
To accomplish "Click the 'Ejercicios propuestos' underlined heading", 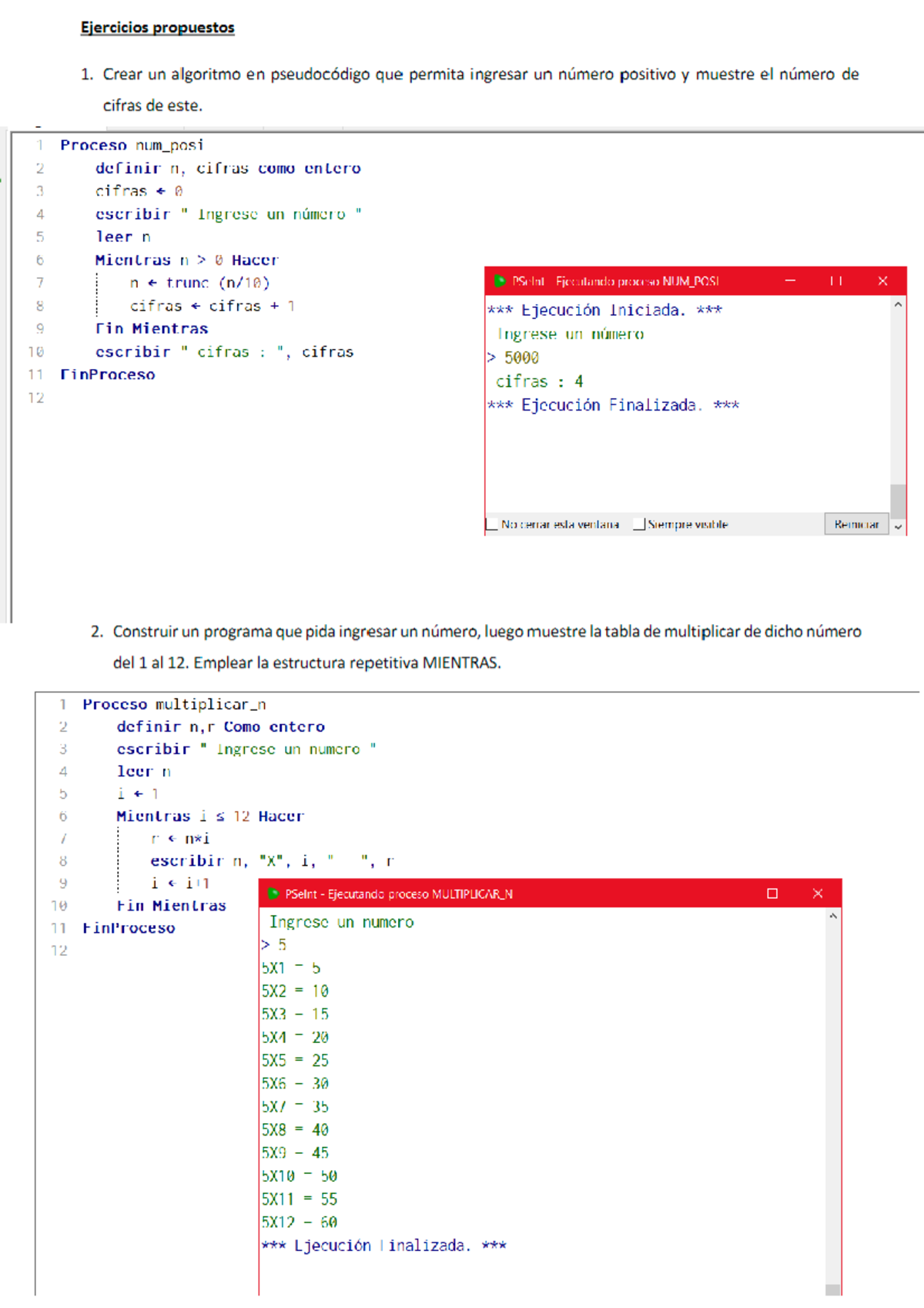I will tap(158, 28).
